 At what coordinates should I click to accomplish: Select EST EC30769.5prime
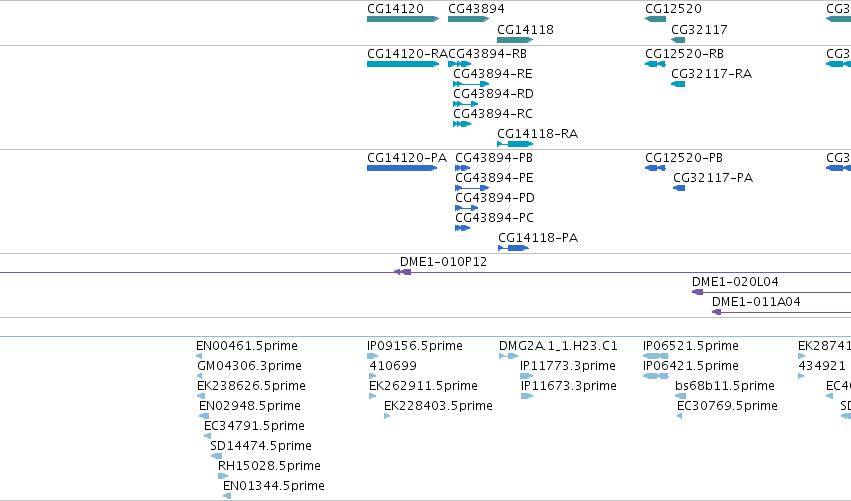click(727, 407)
